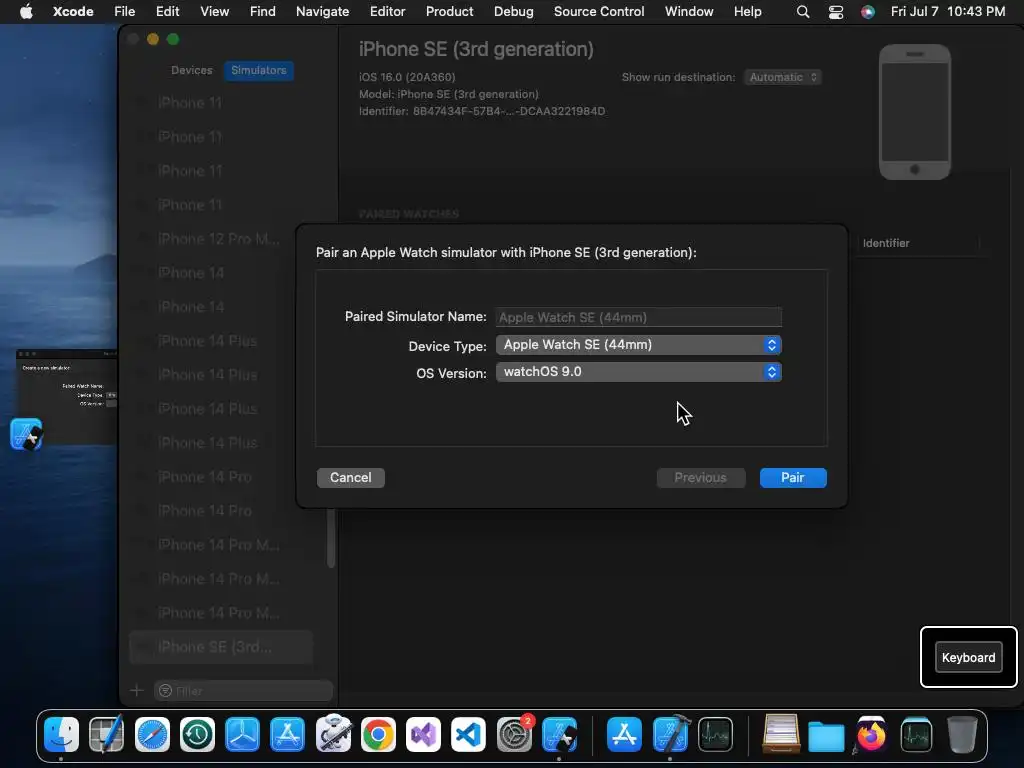This screenshot has width=1024, height=768.
Task: Open the File menu
Action: (125, 12)
